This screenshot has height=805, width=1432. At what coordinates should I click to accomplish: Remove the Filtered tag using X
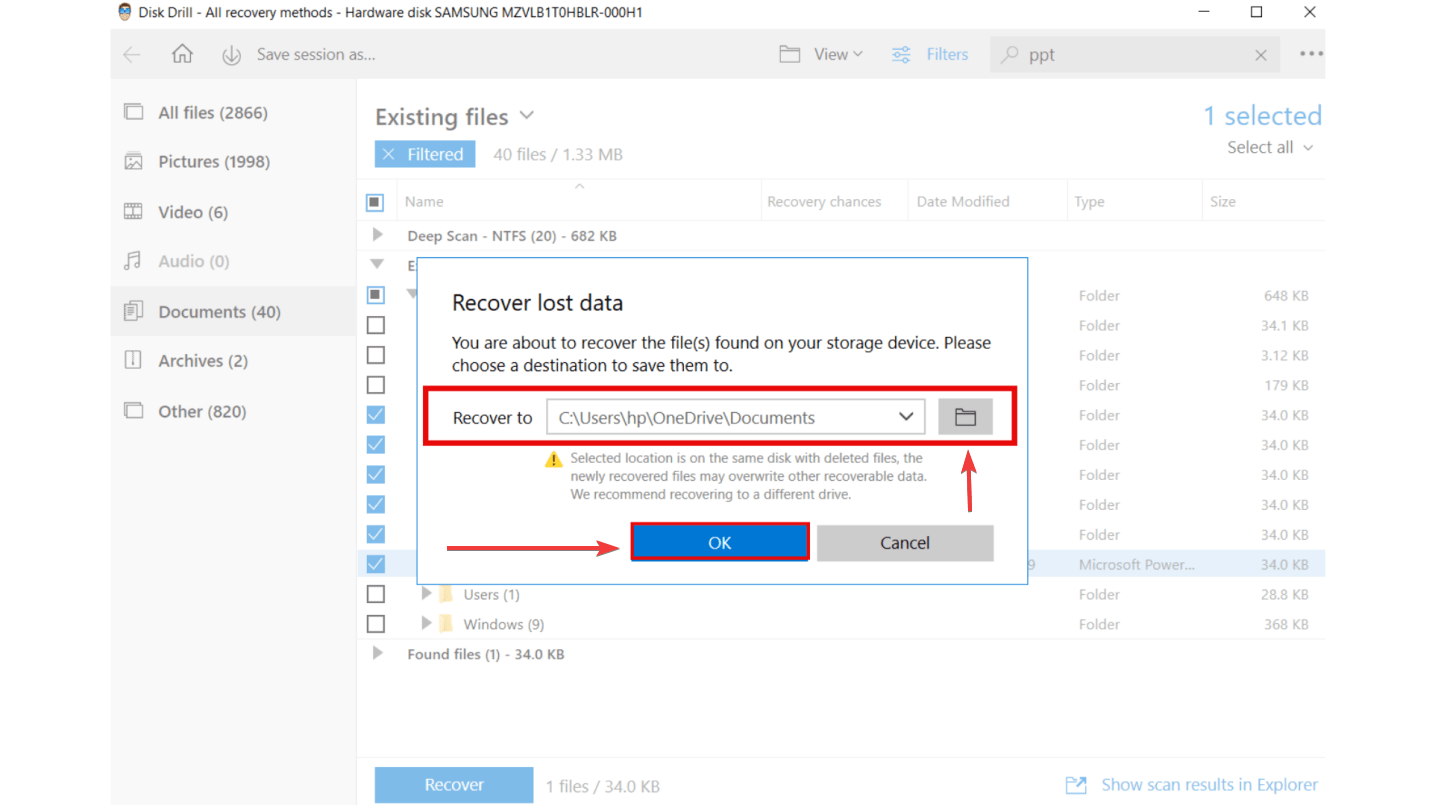(x=389, y=154)
